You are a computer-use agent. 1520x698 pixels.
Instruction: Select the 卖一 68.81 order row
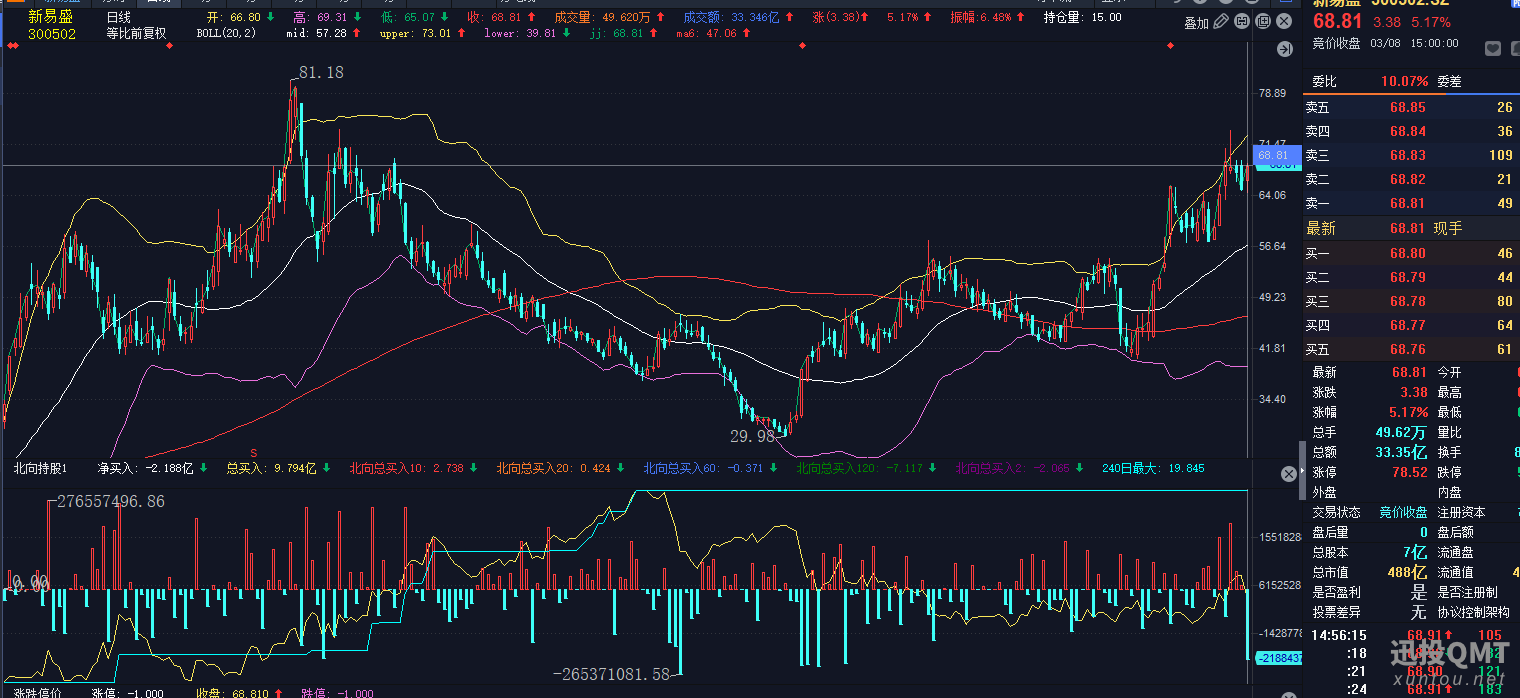(x=1410, y=203)
